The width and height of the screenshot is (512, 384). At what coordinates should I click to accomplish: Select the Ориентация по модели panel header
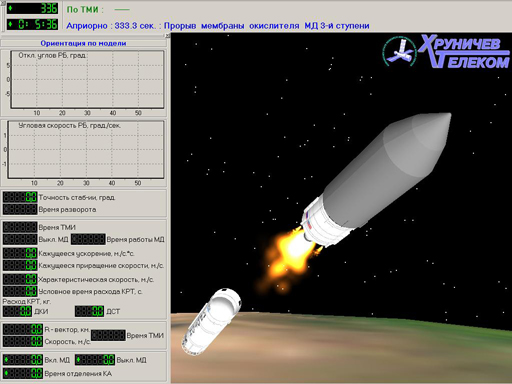click(83, 43)
